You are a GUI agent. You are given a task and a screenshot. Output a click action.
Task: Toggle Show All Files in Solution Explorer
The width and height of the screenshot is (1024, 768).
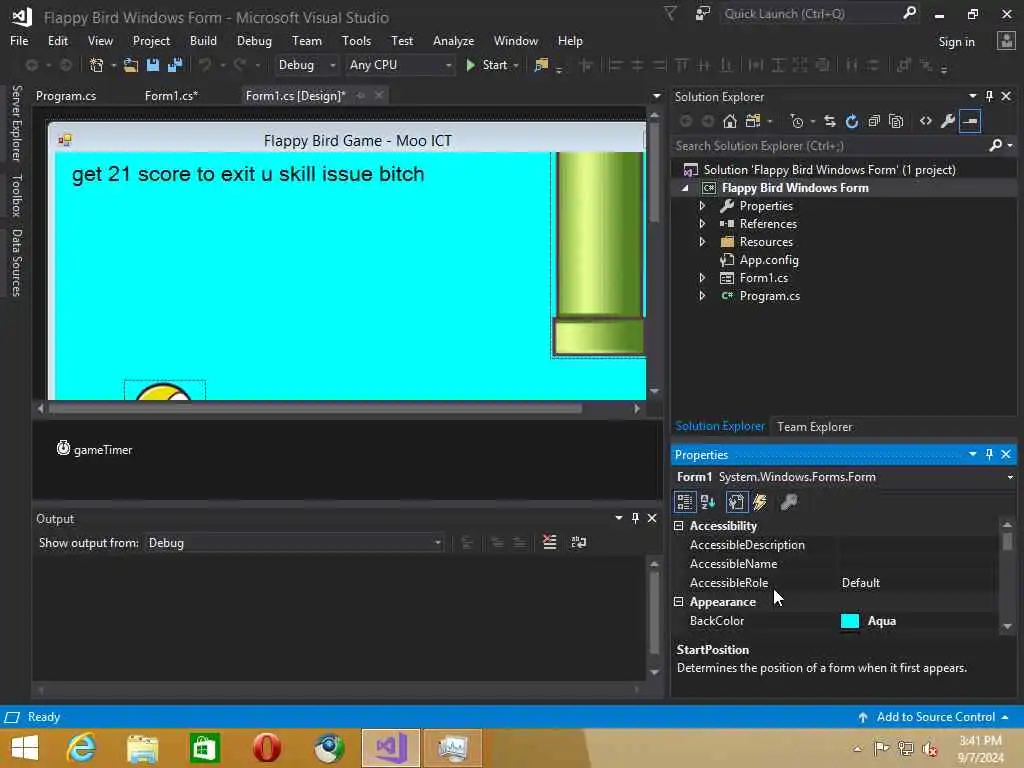click(896, 121)
